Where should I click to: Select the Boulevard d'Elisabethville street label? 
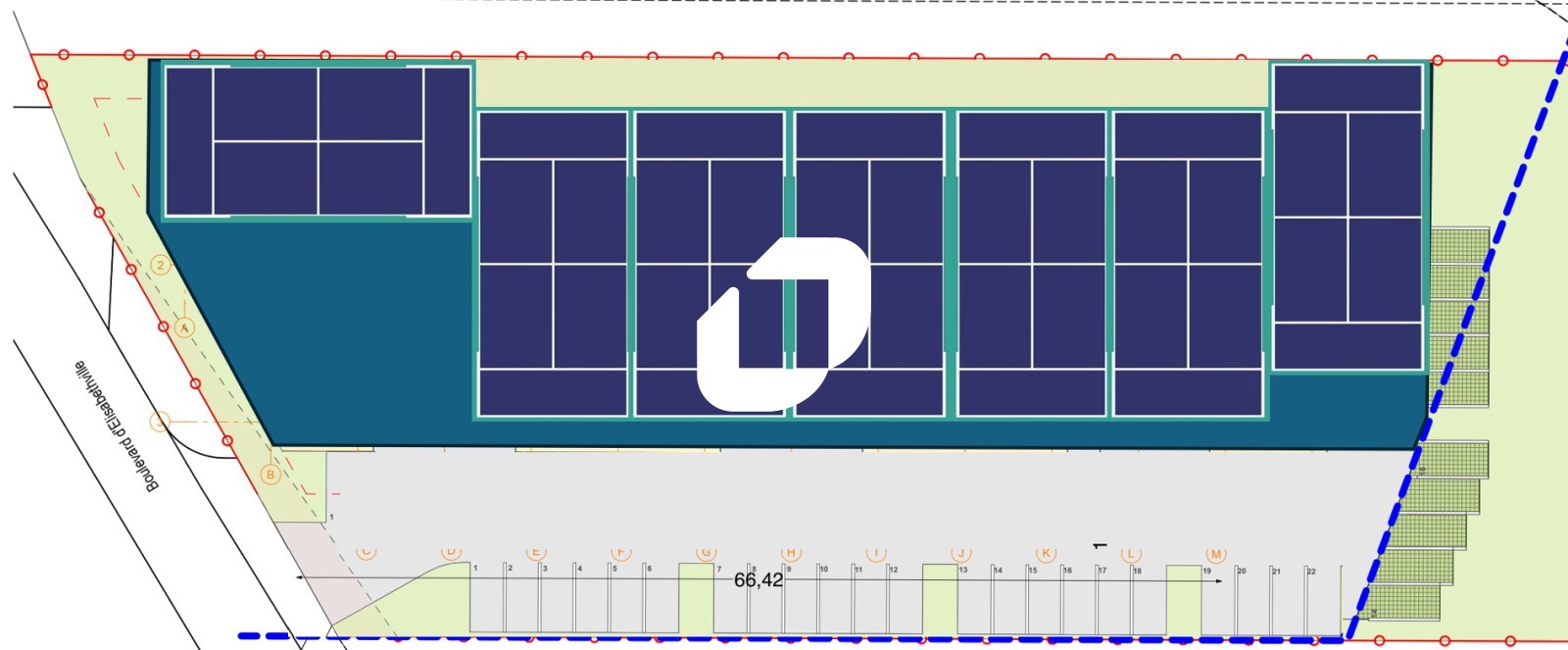pyautogui.click(x=116, y=426)
